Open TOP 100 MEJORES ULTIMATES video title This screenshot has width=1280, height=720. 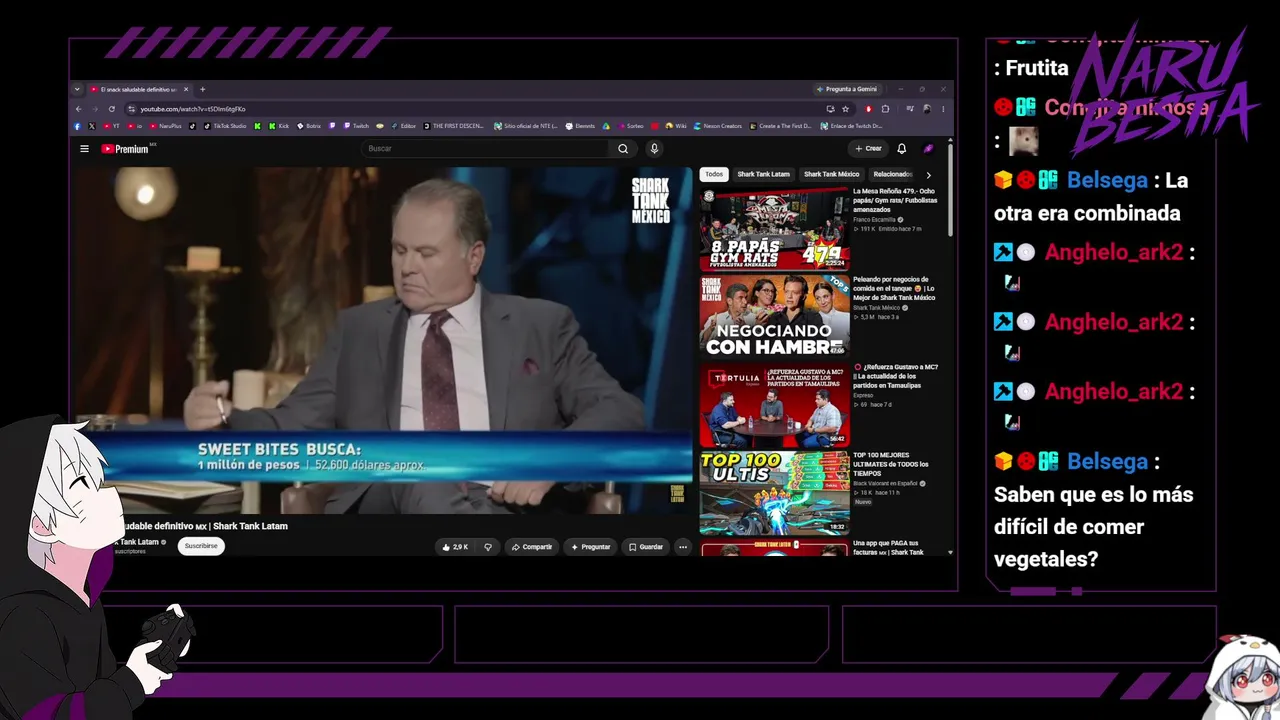(892, 464)
